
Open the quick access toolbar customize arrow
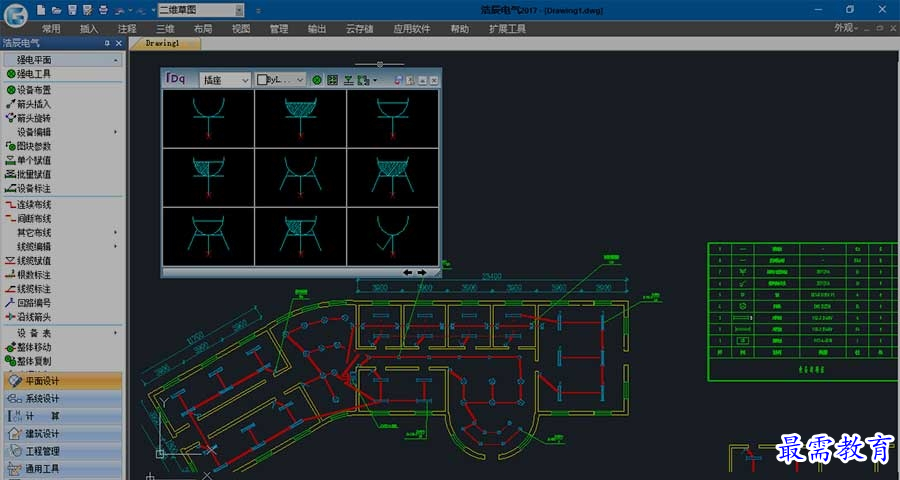(x=258, y=10)
